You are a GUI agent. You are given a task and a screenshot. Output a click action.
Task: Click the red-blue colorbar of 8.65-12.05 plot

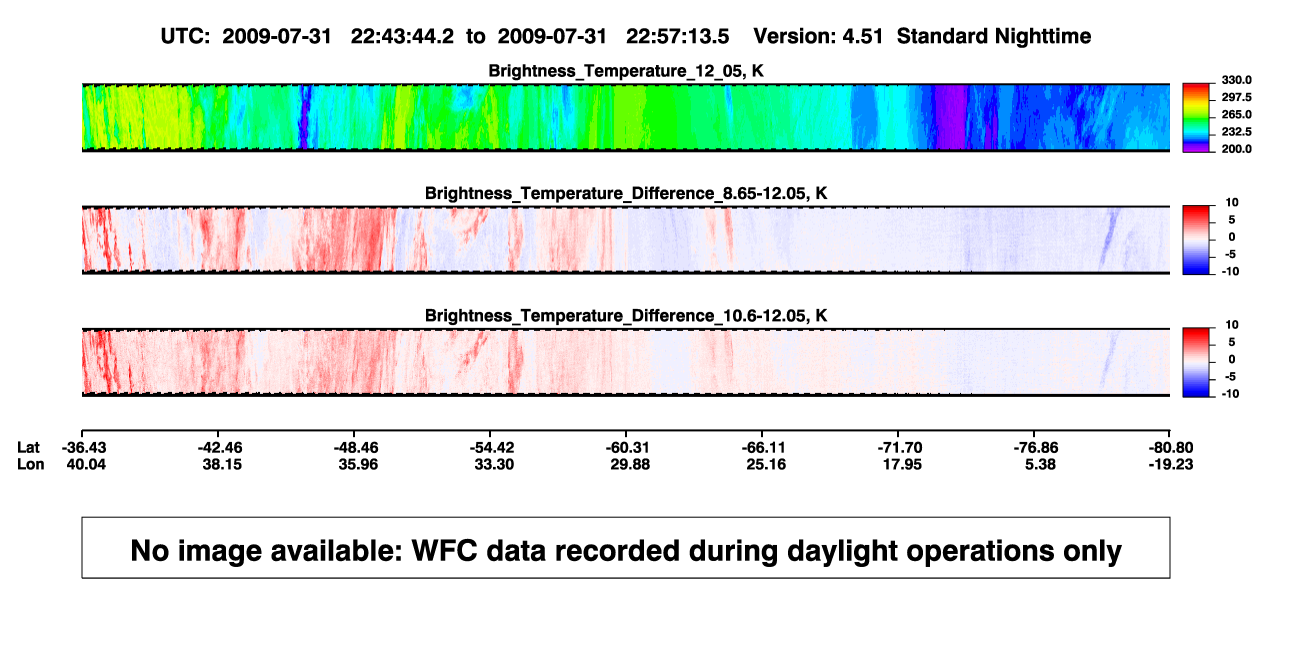coord(1197,240)
